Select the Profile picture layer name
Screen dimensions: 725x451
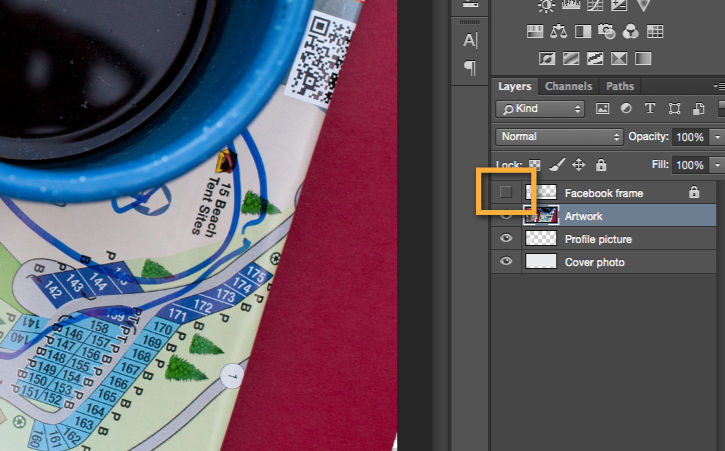tap(598, 240)
